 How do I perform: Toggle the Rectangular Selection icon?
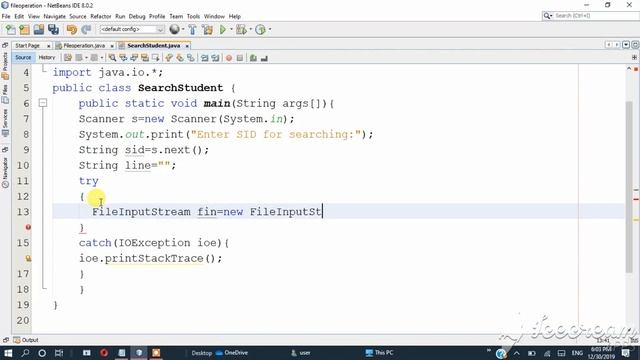click(x=156, y=58)
